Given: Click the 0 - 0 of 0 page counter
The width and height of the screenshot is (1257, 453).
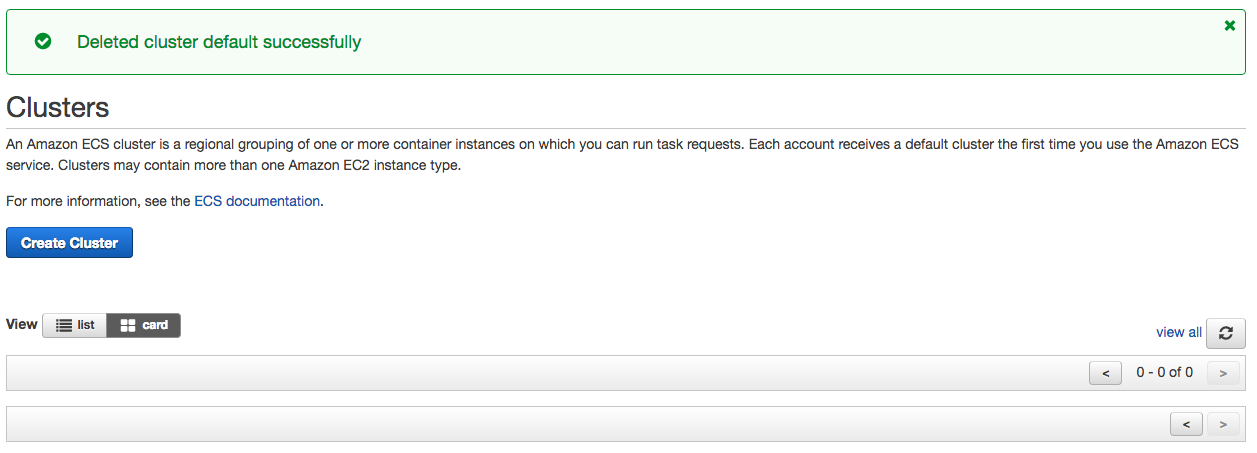Looking at the screenshot, I should 1164,372.
